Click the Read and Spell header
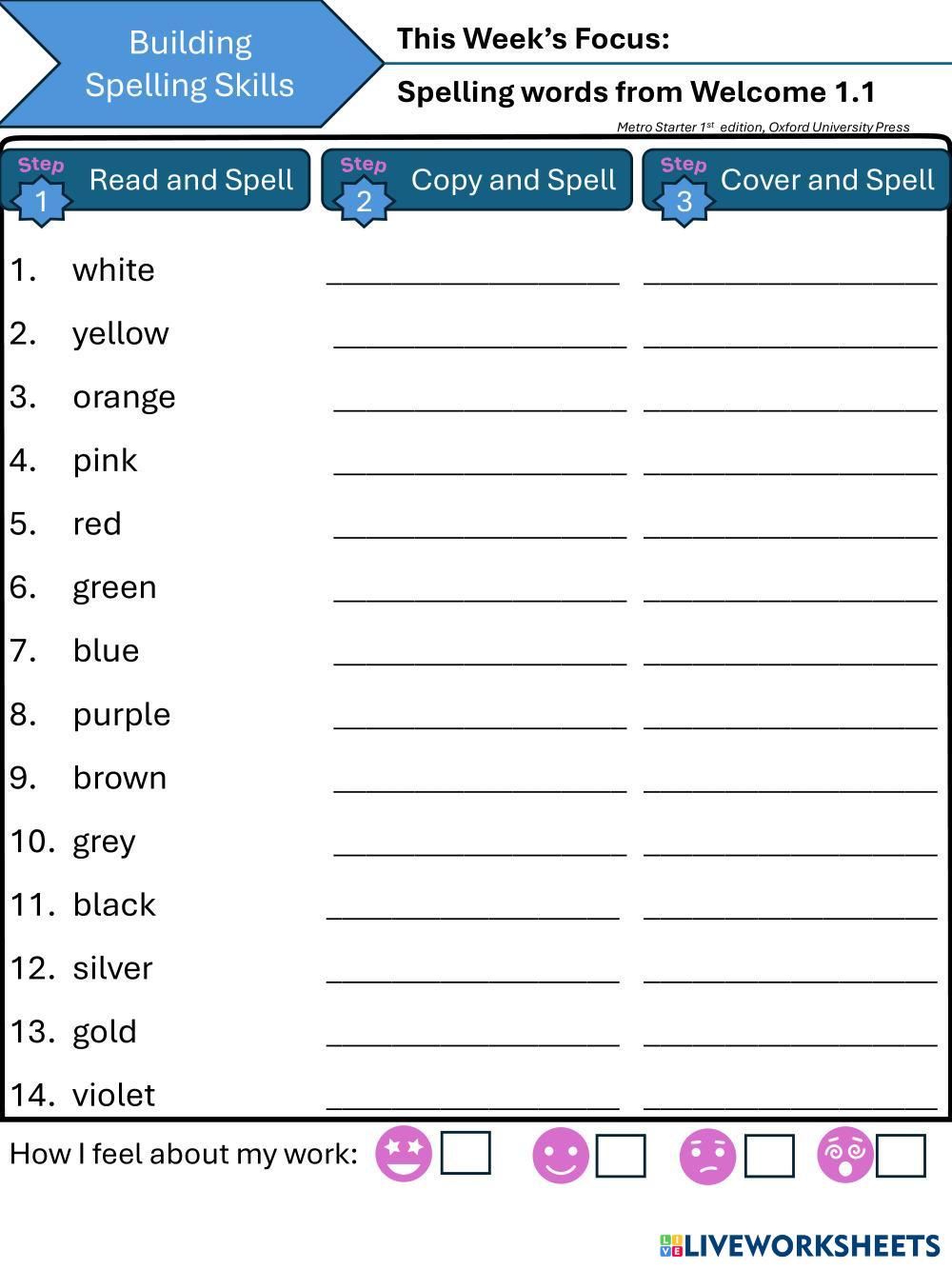Image resolution: width=952 pixels, height=1269 pixels. click(x=190, y=179)
